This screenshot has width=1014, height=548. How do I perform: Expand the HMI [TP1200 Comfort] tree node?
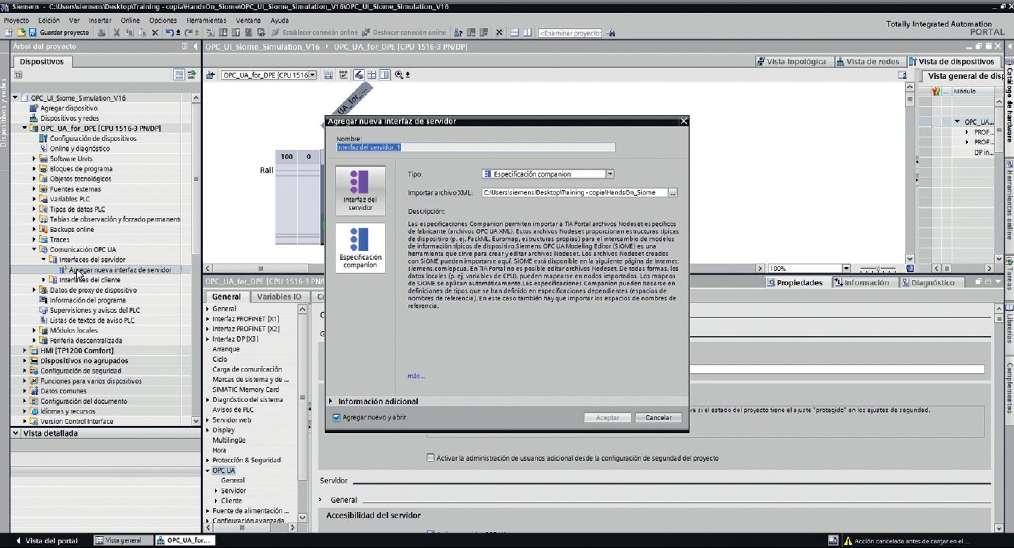[25, 351]
